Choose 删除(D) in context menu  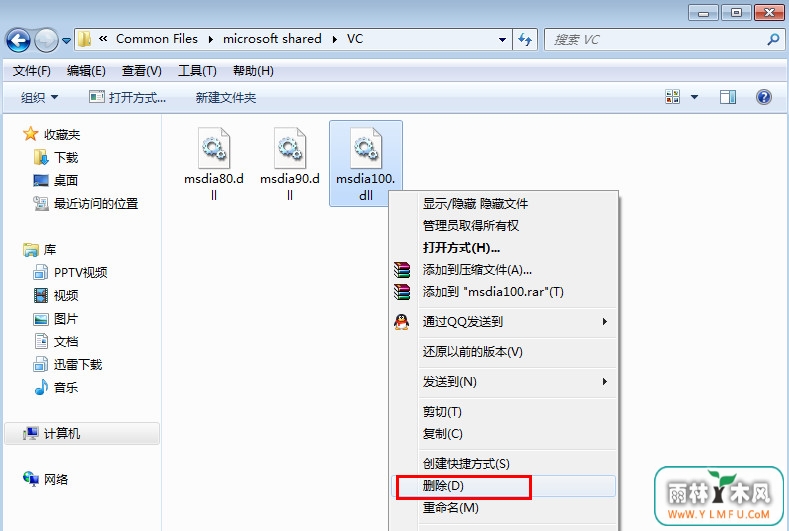click(x=503, y=486)
